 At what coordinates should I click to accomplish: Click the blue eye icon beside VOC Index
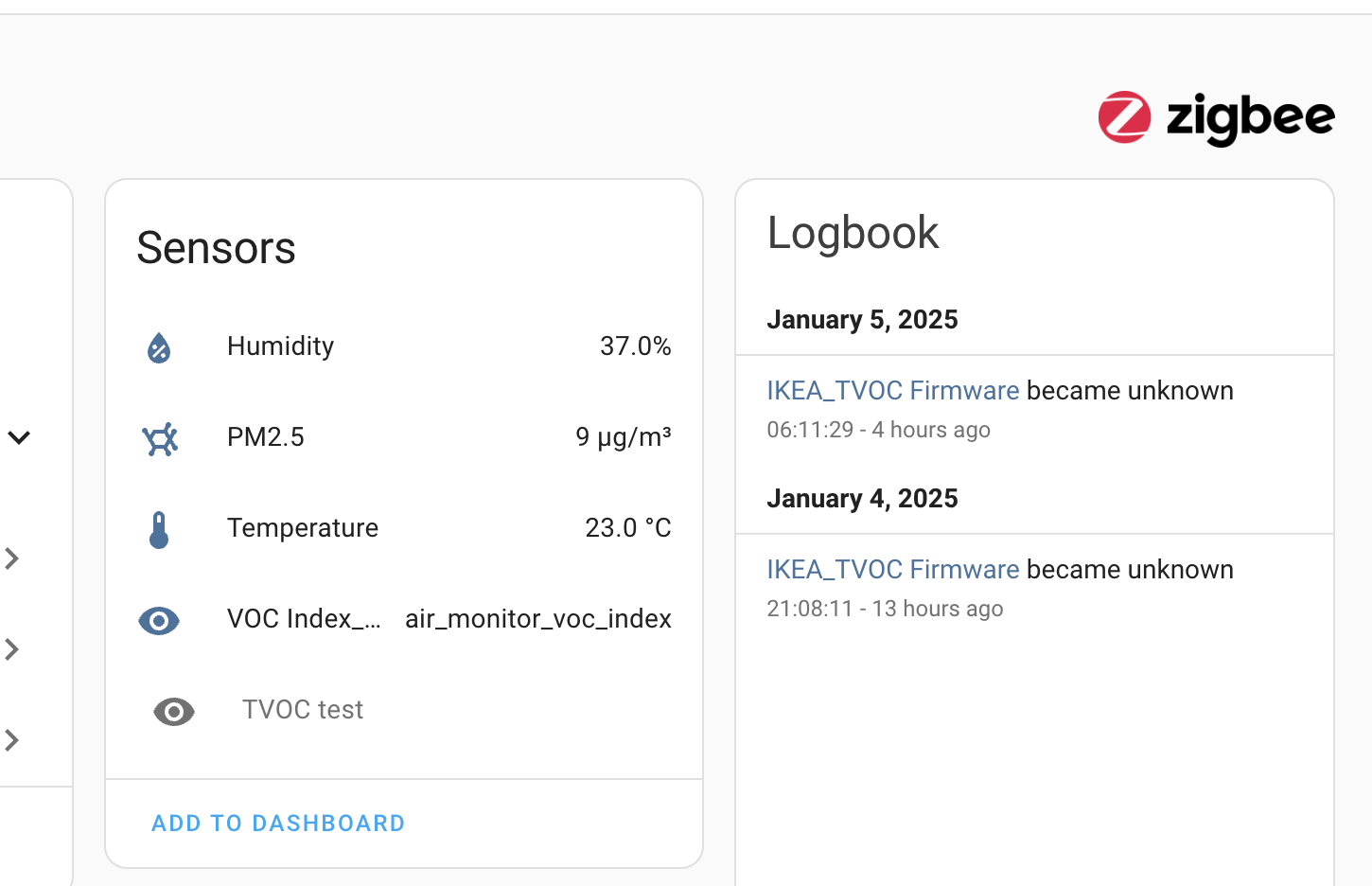[x=159, y=620]
